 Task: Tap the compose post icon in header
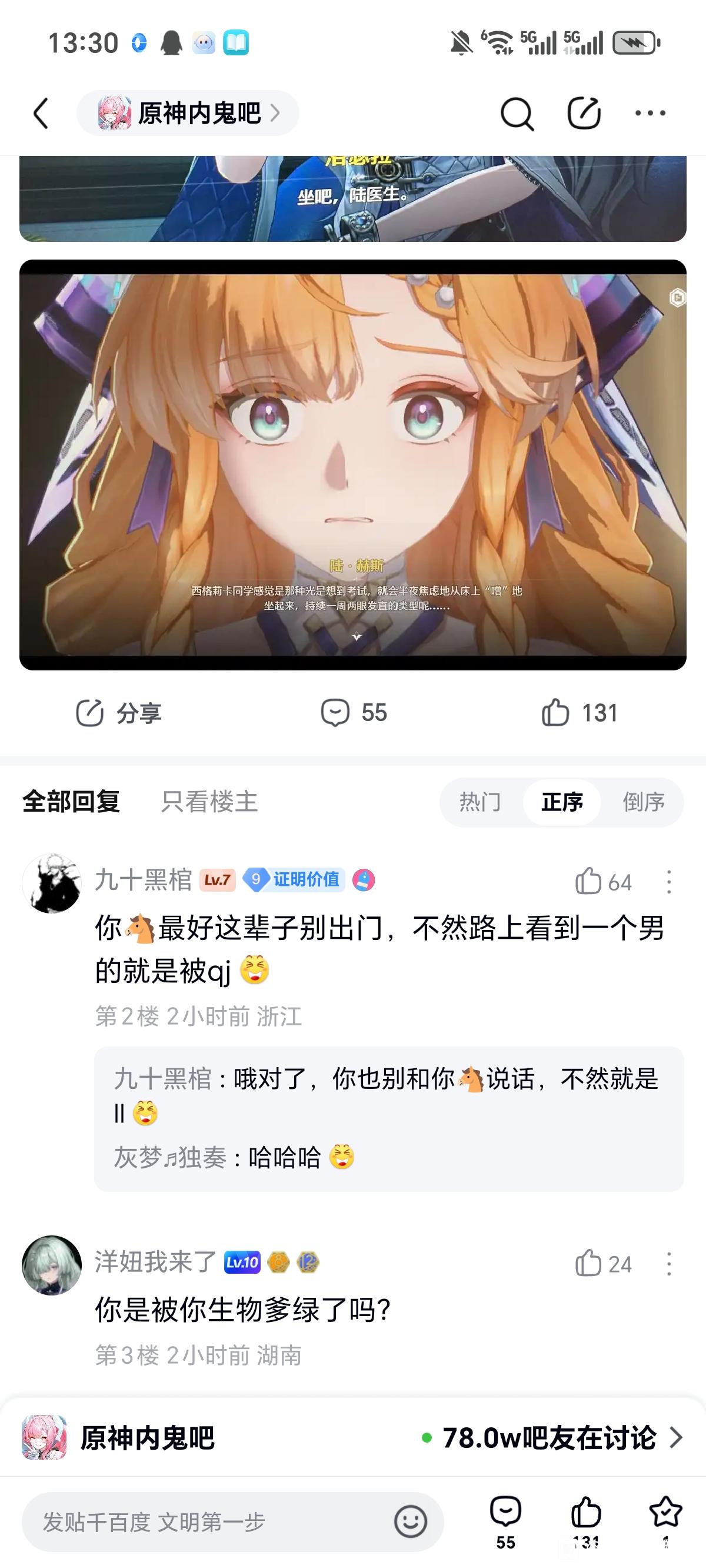[x=584, y=112]
